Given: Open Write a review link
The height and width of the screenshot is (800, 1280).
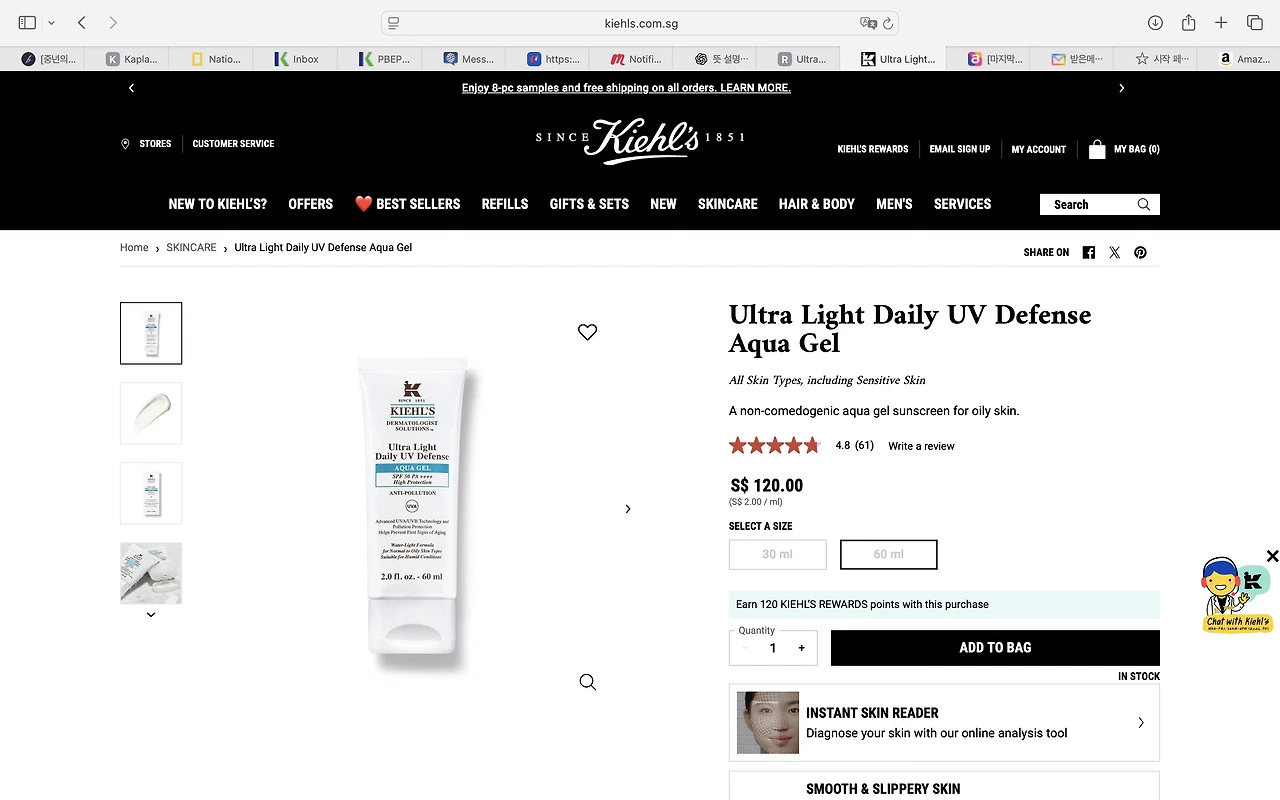Looking at the screenshot, I should [921, 446].
